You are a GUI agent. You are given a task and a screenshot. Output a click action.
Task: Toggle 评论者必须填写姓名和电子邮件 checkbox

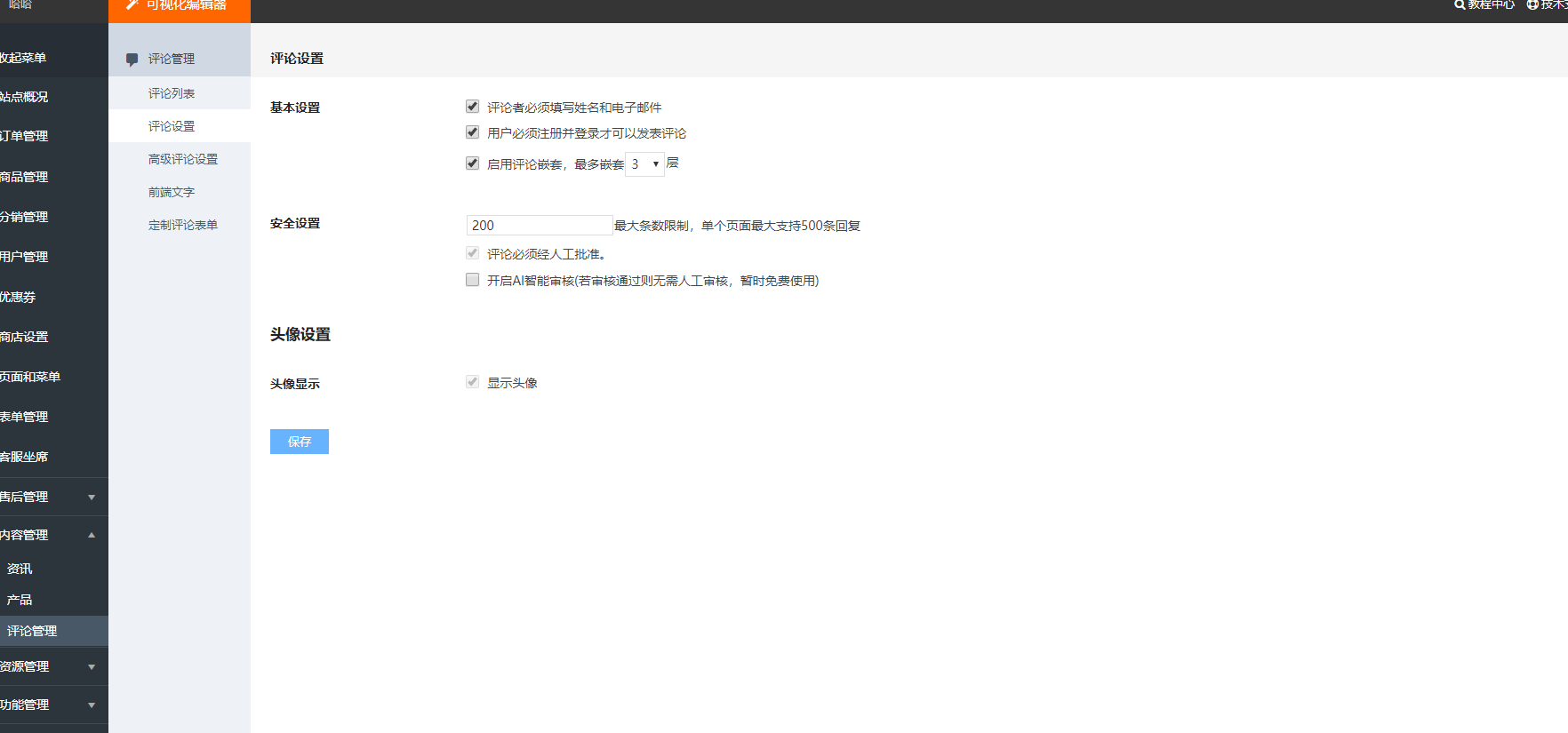(x=472, y=107)
